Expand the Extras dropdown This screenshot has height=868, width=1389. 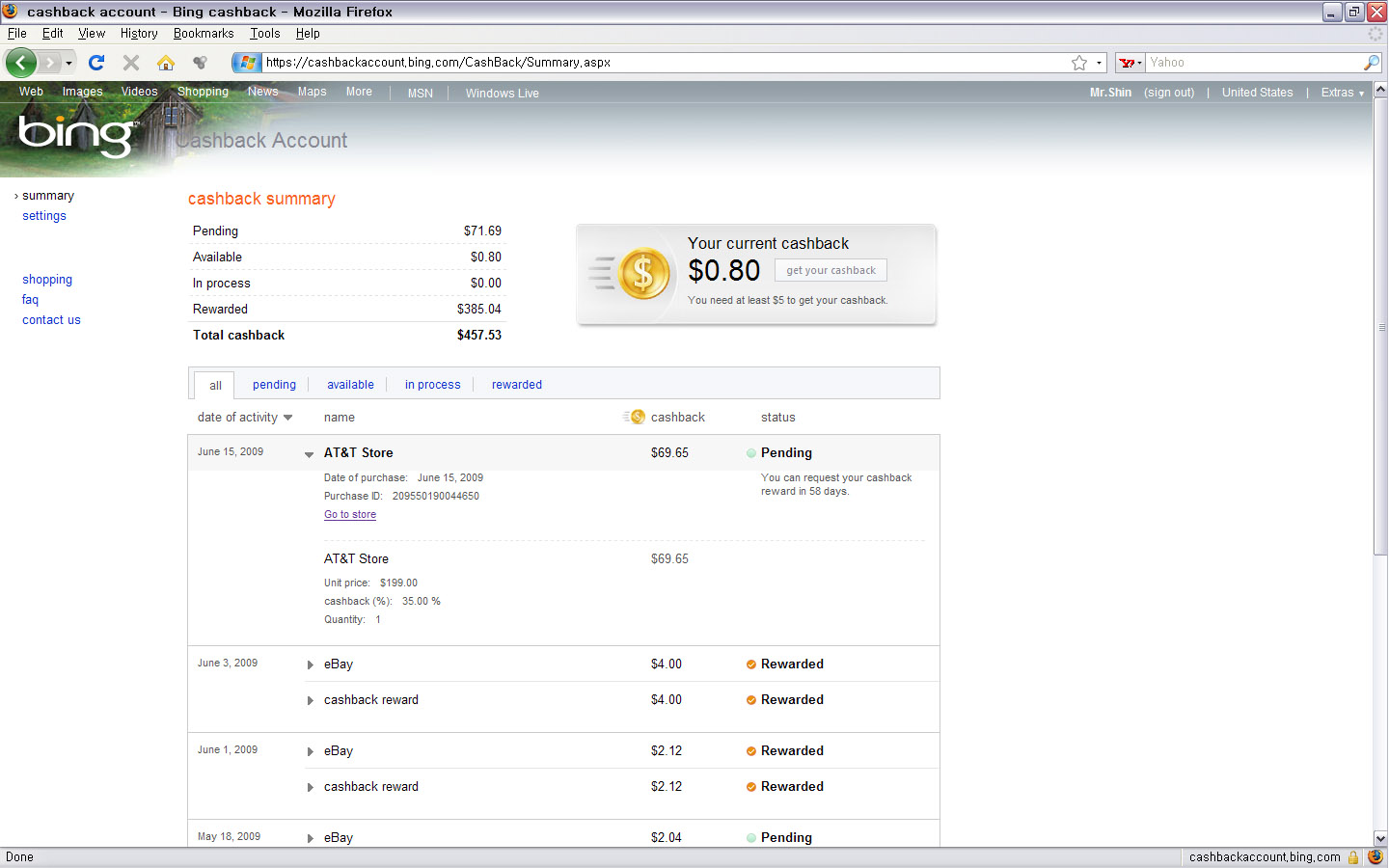tap(1342, 93)
